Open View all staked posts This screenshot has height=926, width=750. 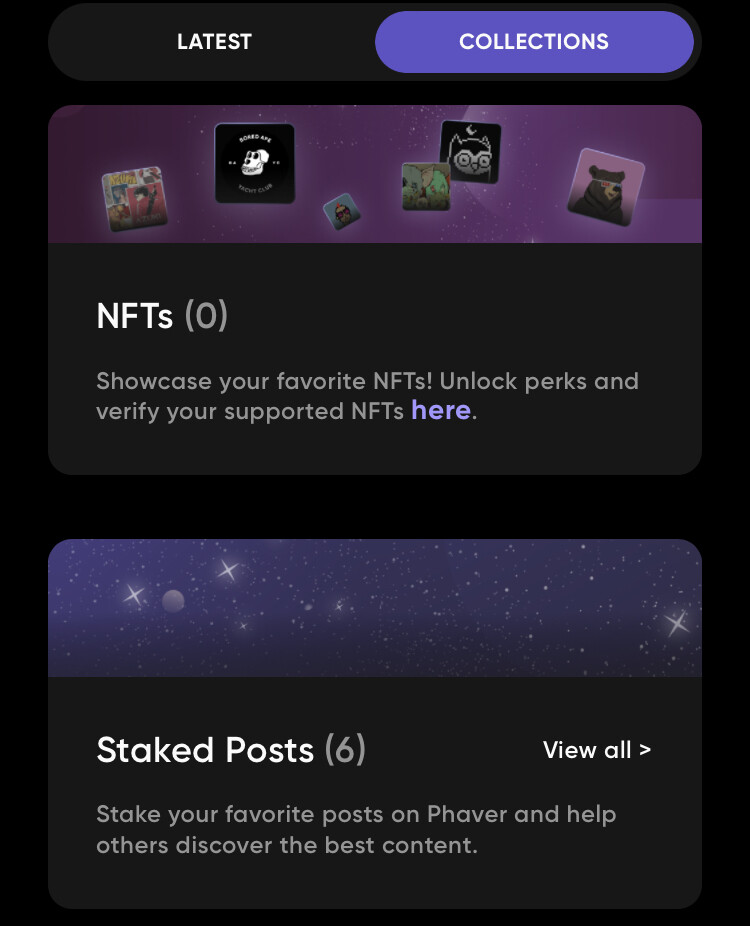(597, 750)
